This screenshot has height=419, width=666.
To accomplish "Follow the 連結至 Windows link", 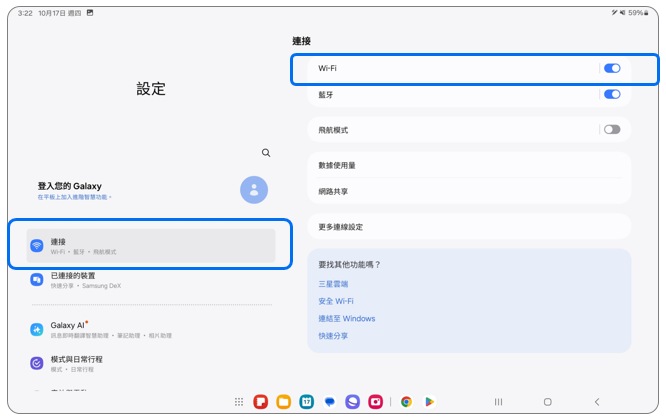I will click(347, 318).
